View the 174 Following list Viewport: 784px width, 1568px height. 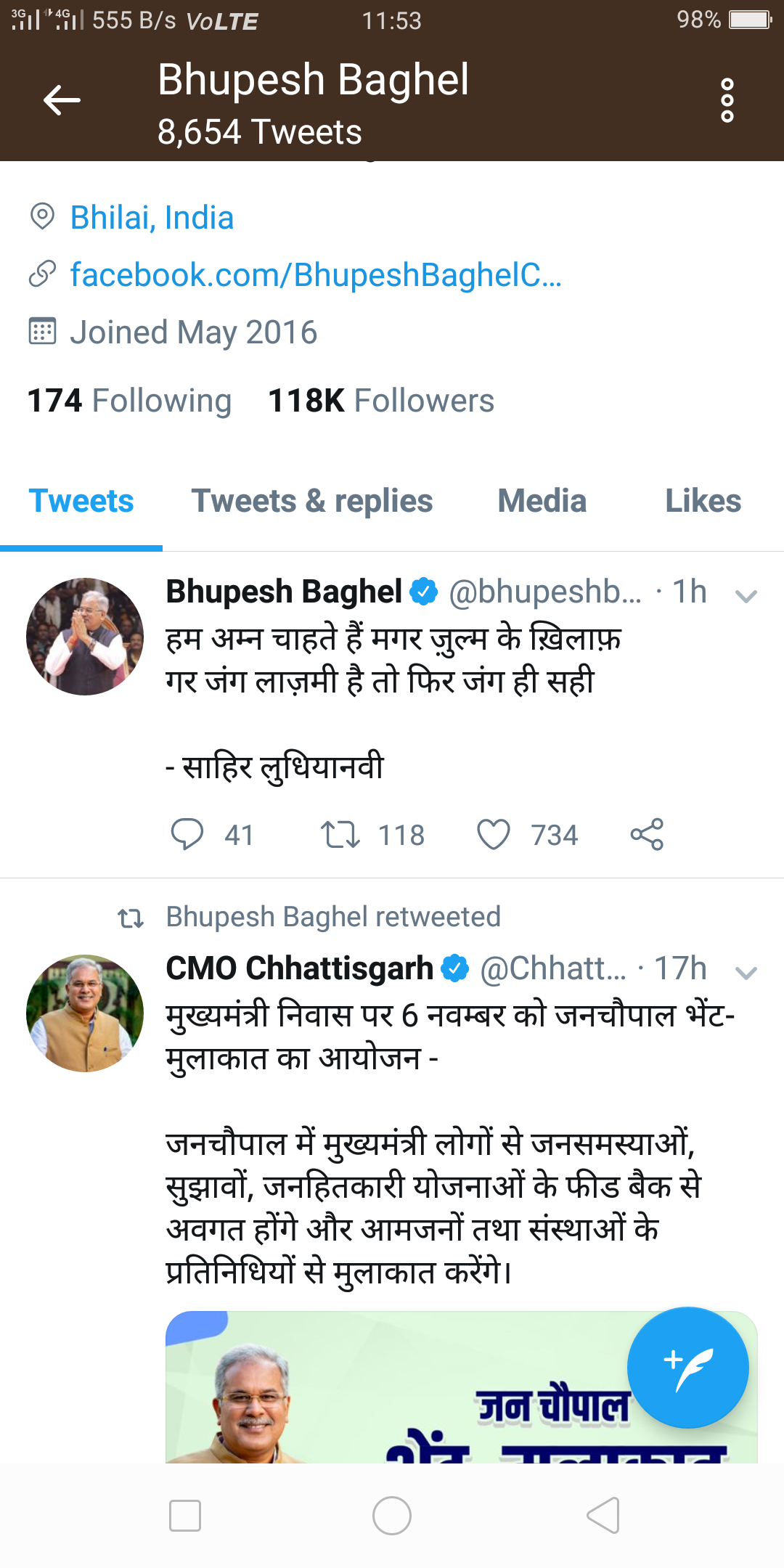click(x=129, y=401)
